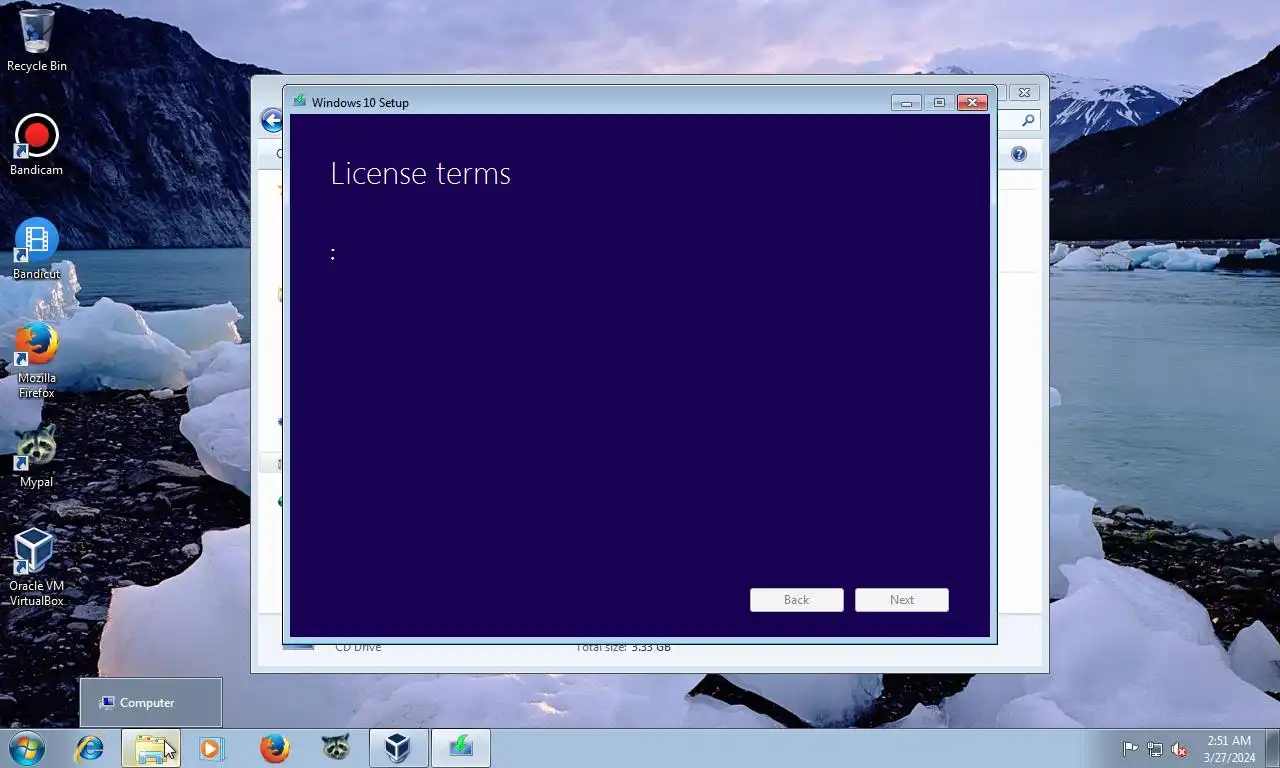Open the Mypal desktop shortcut
This screenshot has height=768, width=1280.
37,457
